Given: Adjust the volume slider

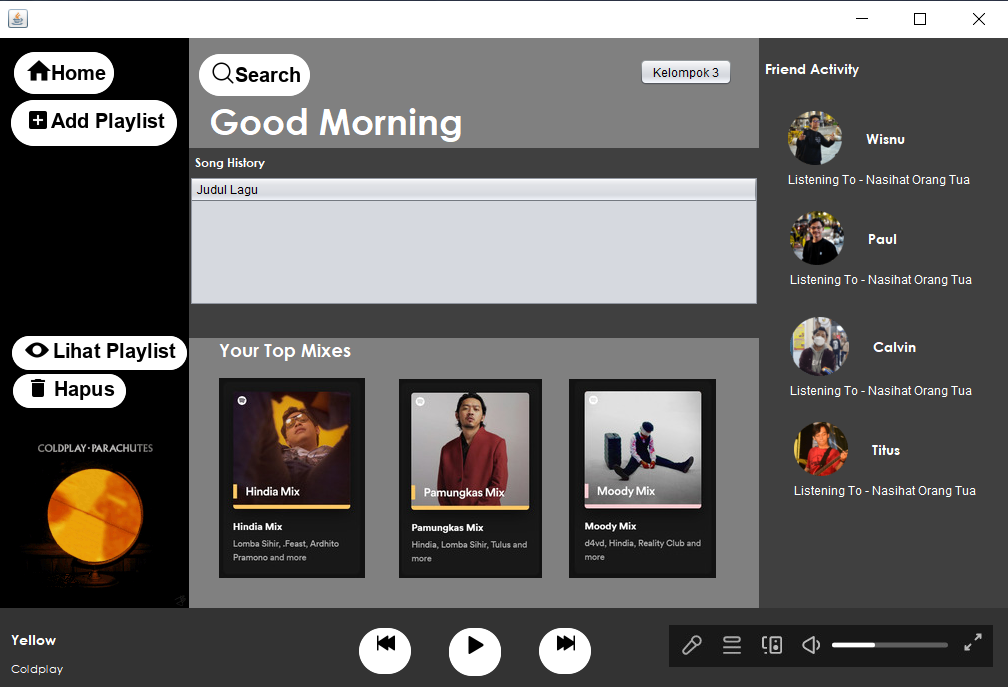Looking at the screenshot, I should coord(889,645).
